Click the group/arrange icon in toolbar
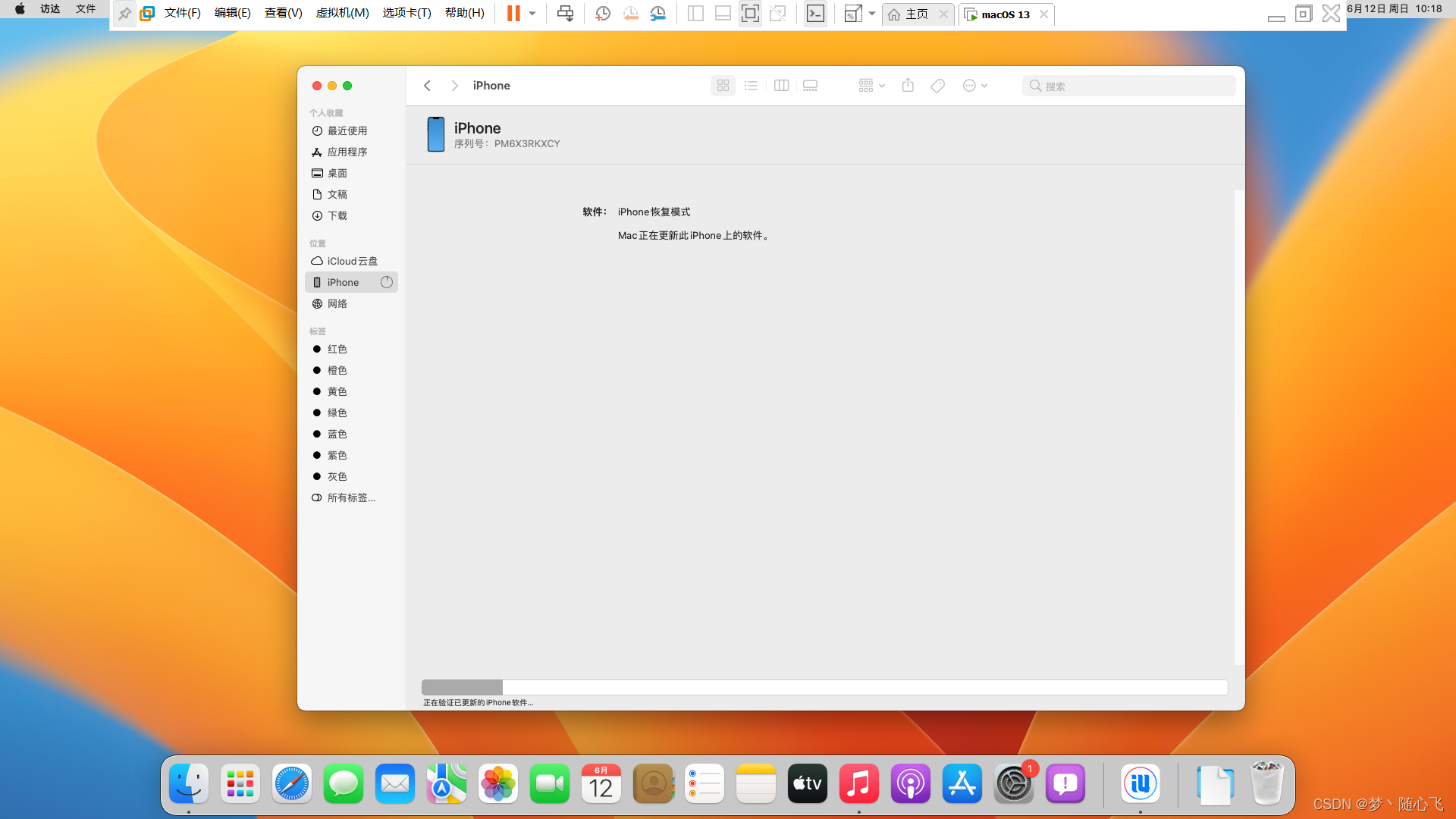This screenshot has width=1456, height=819. (868, 85)
